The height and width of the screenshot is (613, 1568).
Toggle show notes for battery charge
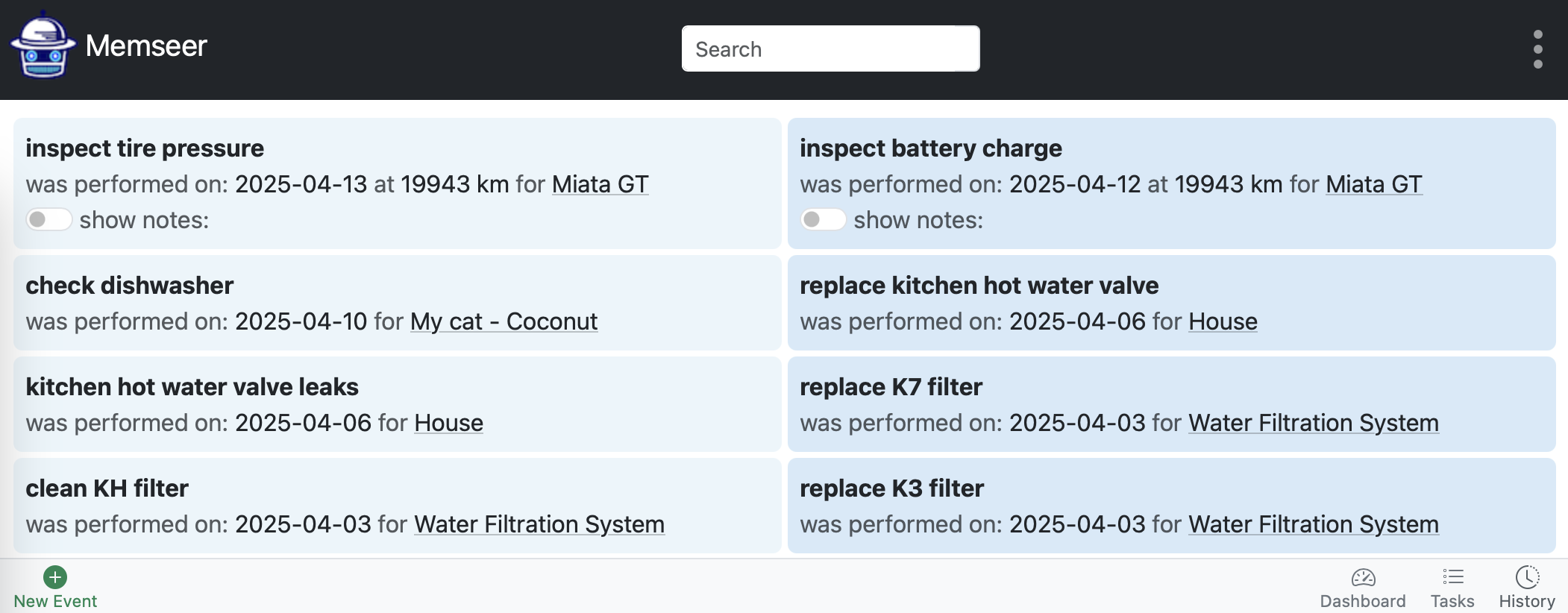pyautogui.click(x=824, y=219)
